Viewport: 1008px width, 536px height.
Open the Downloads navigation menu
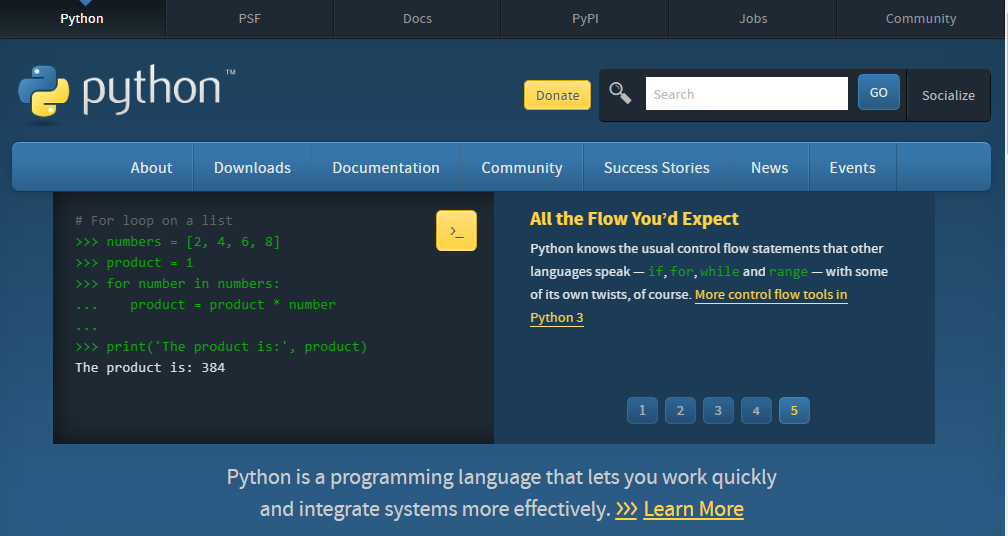pyautogui.click(x=252, y=168)
